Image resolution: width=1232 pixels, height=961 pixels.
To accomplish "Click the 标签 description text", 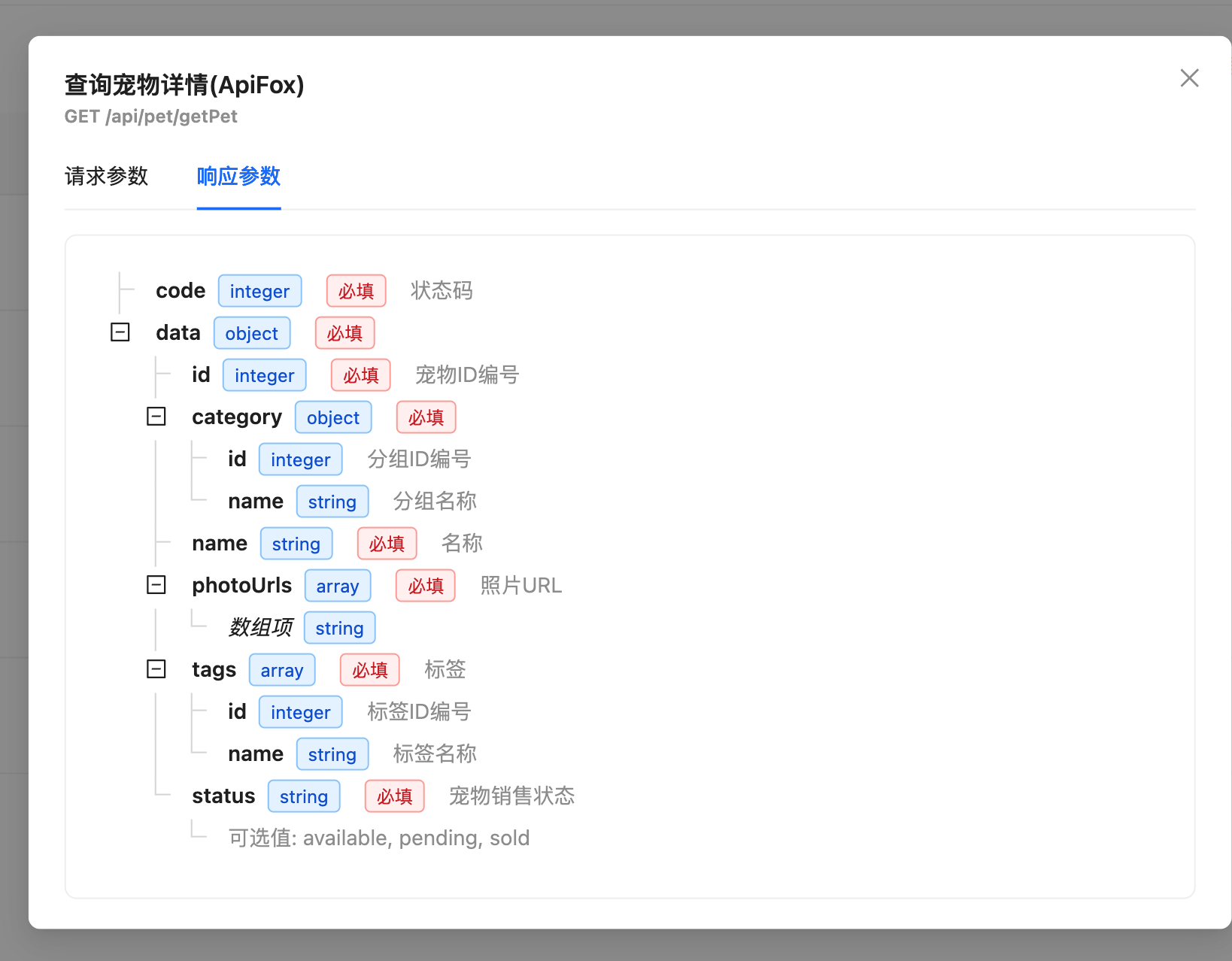I will point(445,669).
